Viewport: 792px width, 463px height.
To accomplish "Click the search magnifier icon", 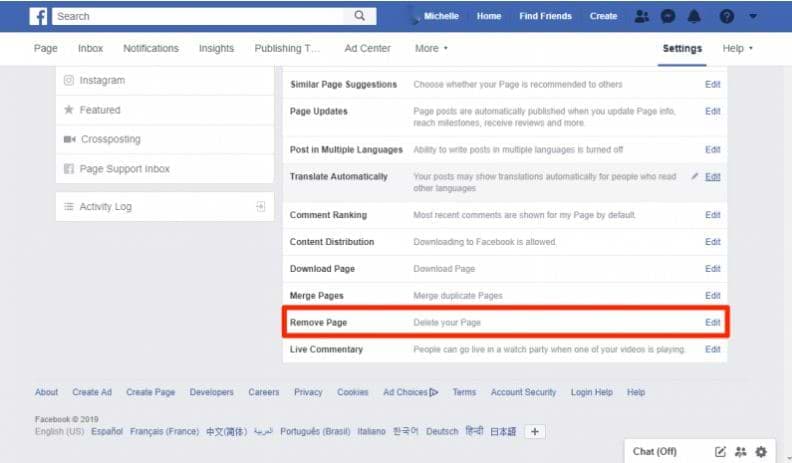I will [360, 16].
